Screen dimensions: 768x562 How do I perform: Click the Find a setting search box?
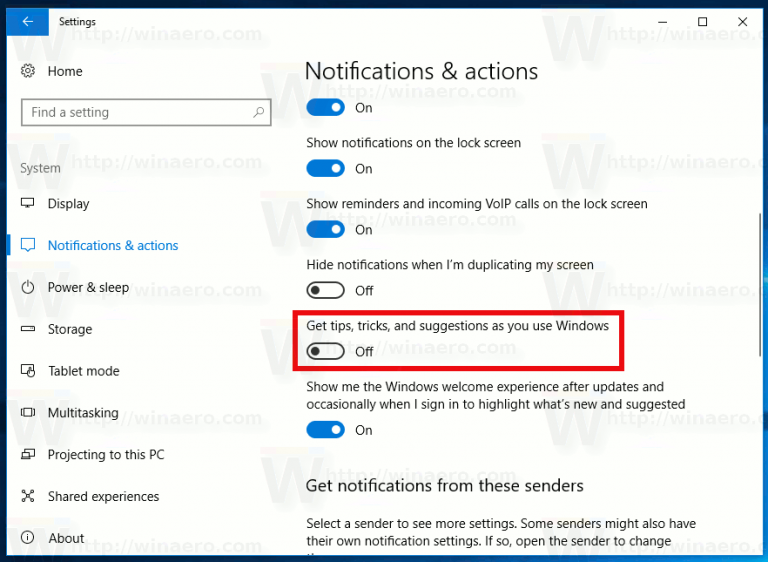pos(135,112)
